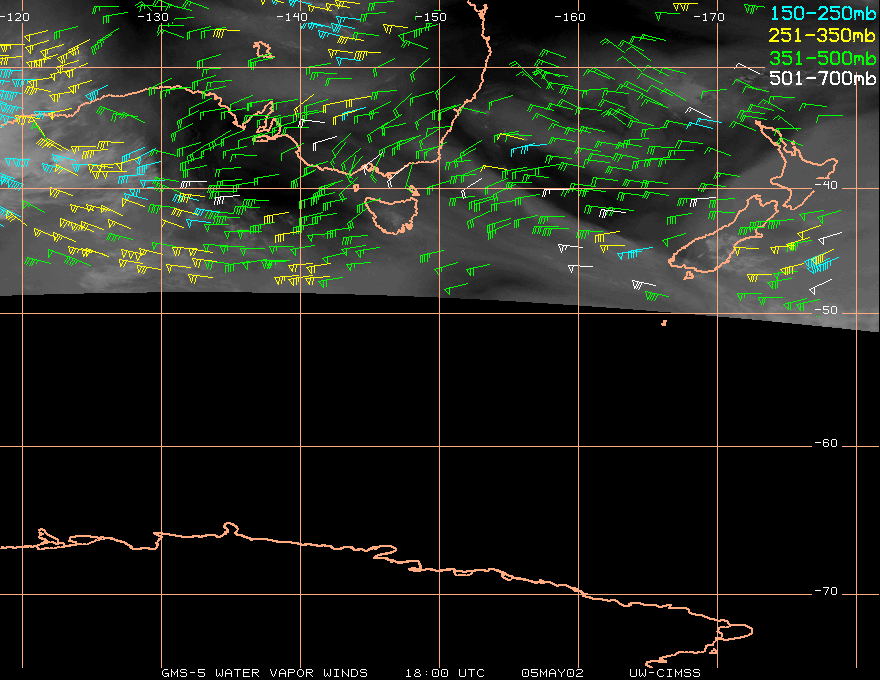
Task: Click the 18:00 UTC time stamp
Action: [x=444, y=673]
